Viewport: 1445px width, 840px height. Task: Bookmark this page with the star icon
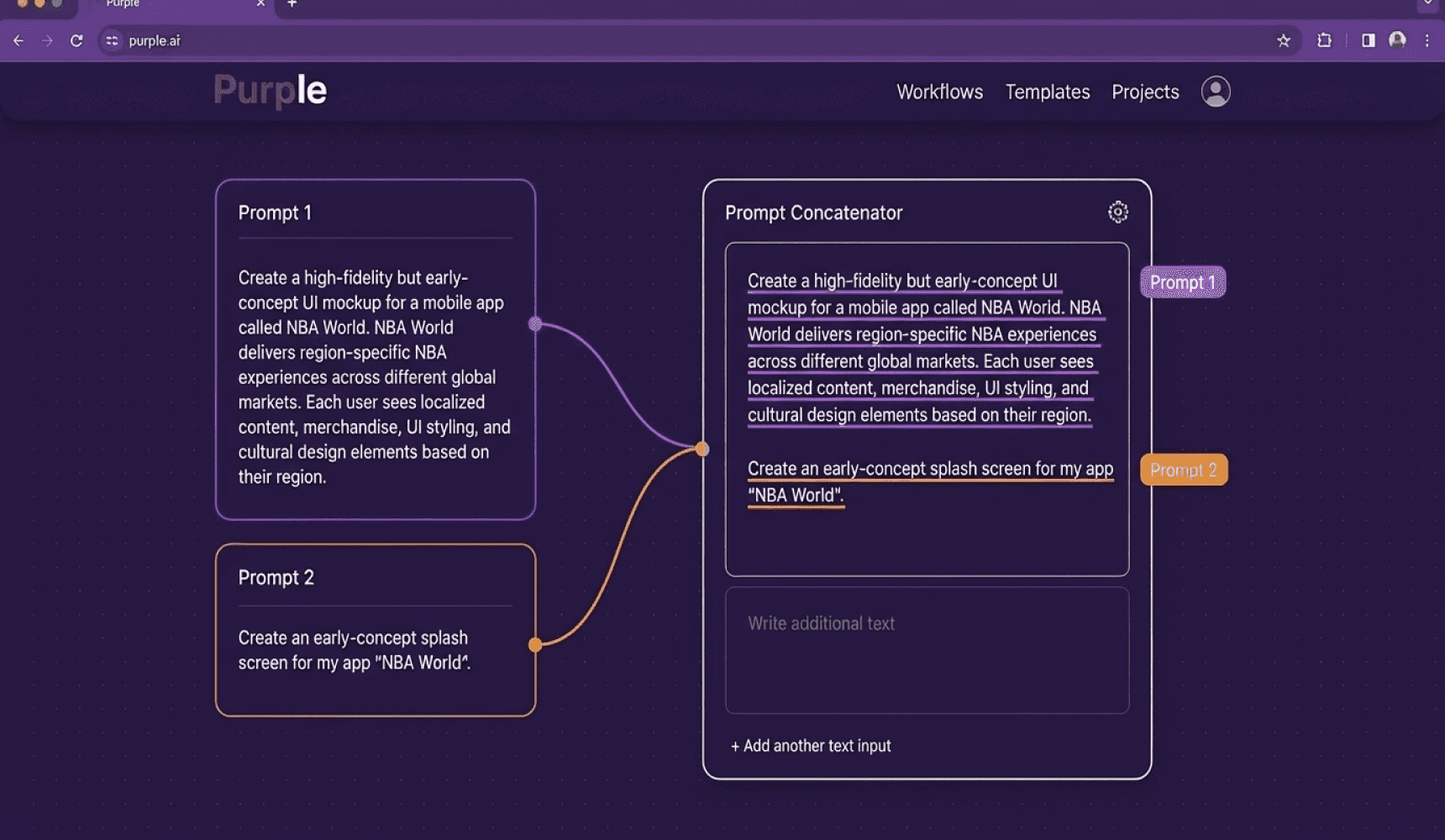tap(1283, 40)
